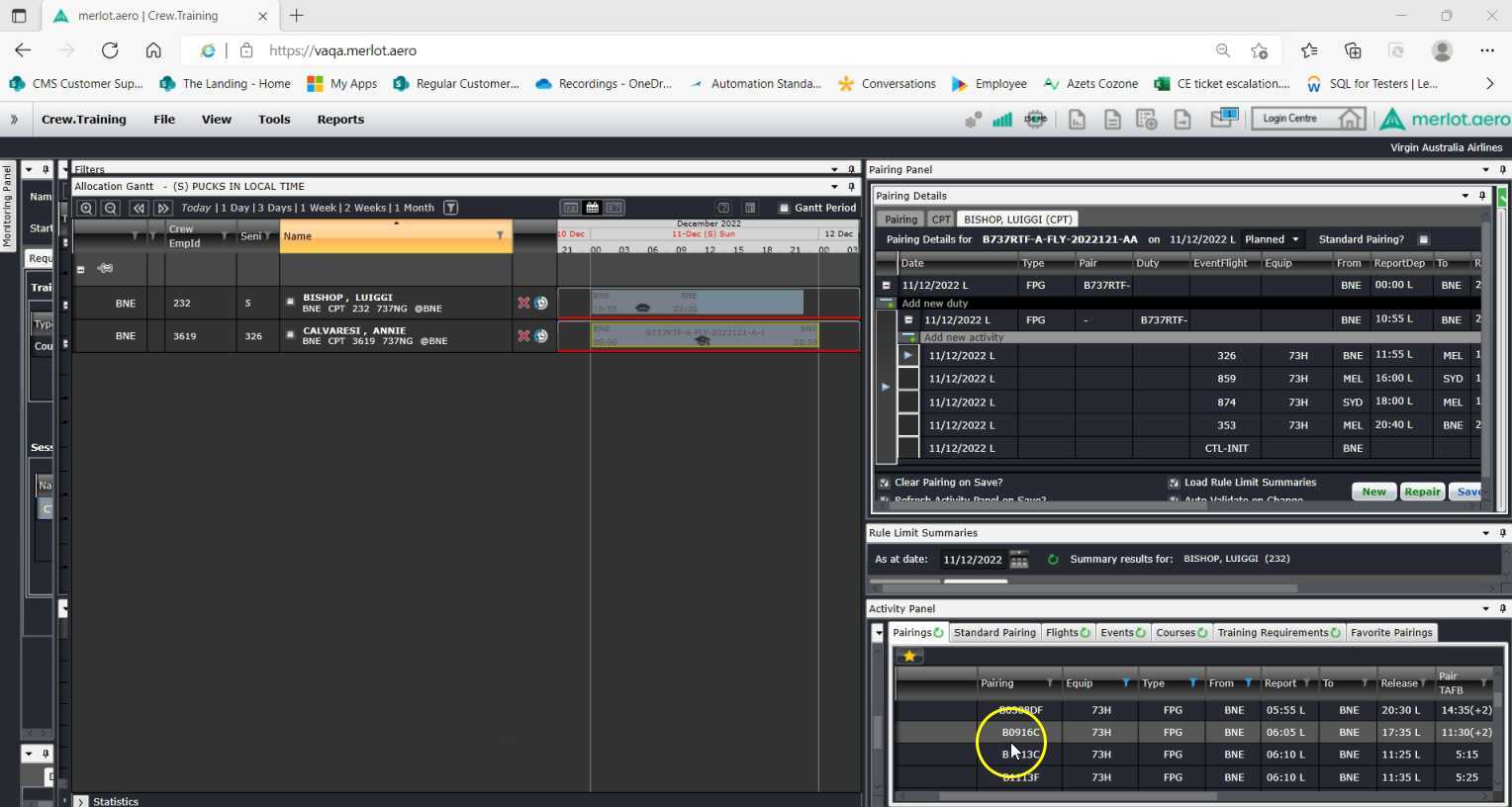Open the Reports menu
Screen dimensions: 1512x807
[340, 120]
